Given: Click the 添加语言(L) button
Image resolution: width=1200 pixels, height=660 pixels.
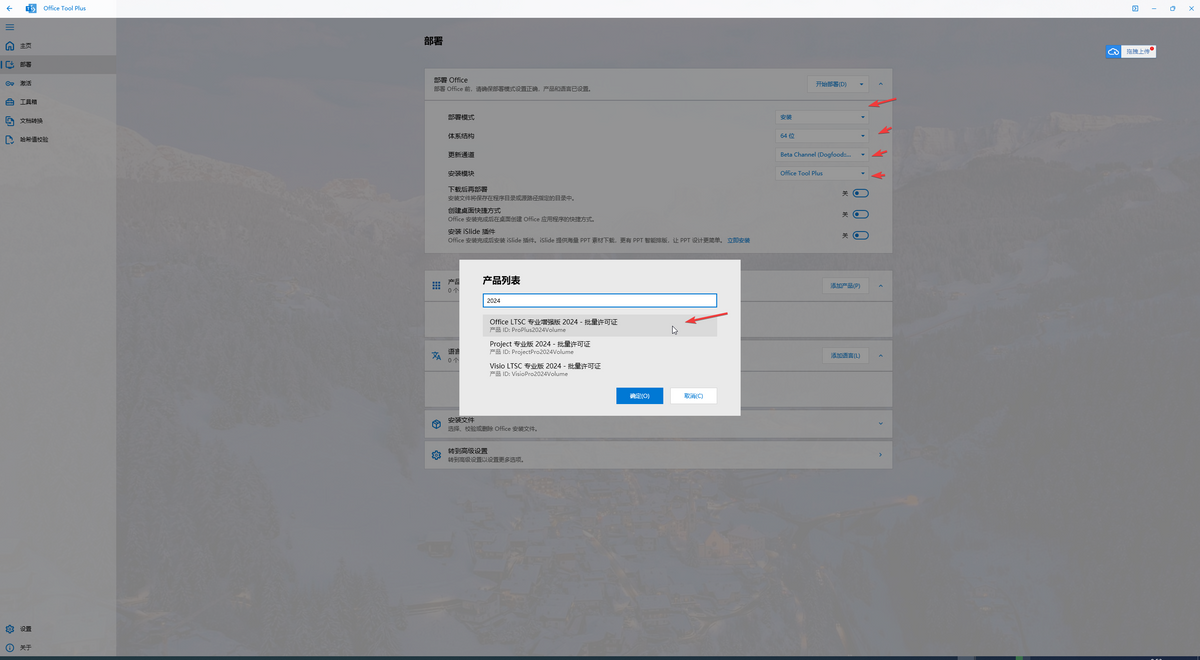Looking at the screenshot, I should 845,355.
